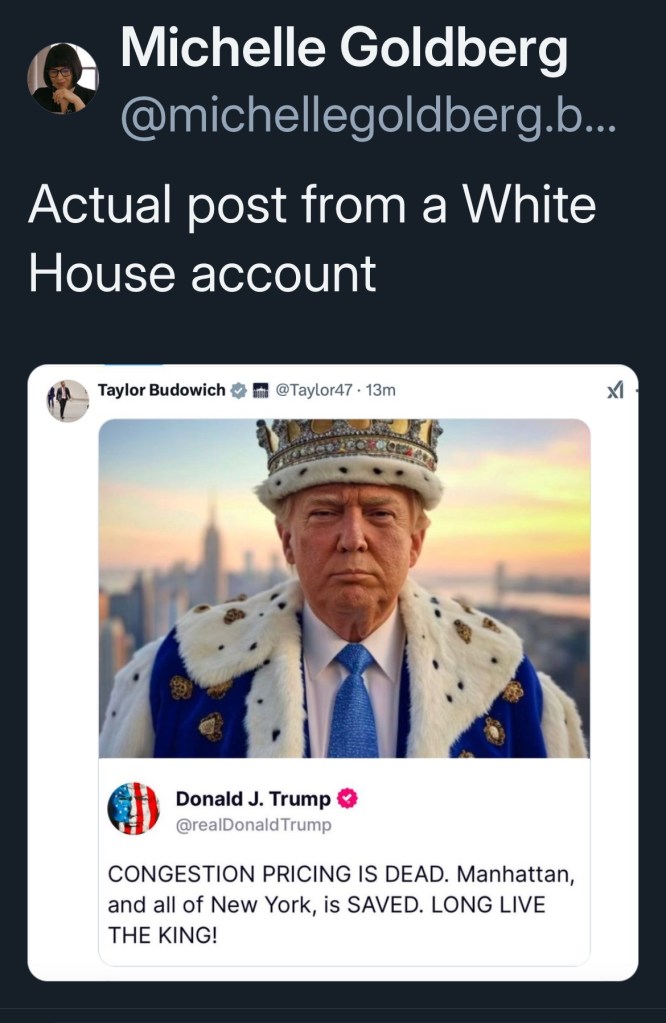The width and height of the screenshot is (666, 1023).
Task: Open the Trump king image
Action: tap(344, 588)
